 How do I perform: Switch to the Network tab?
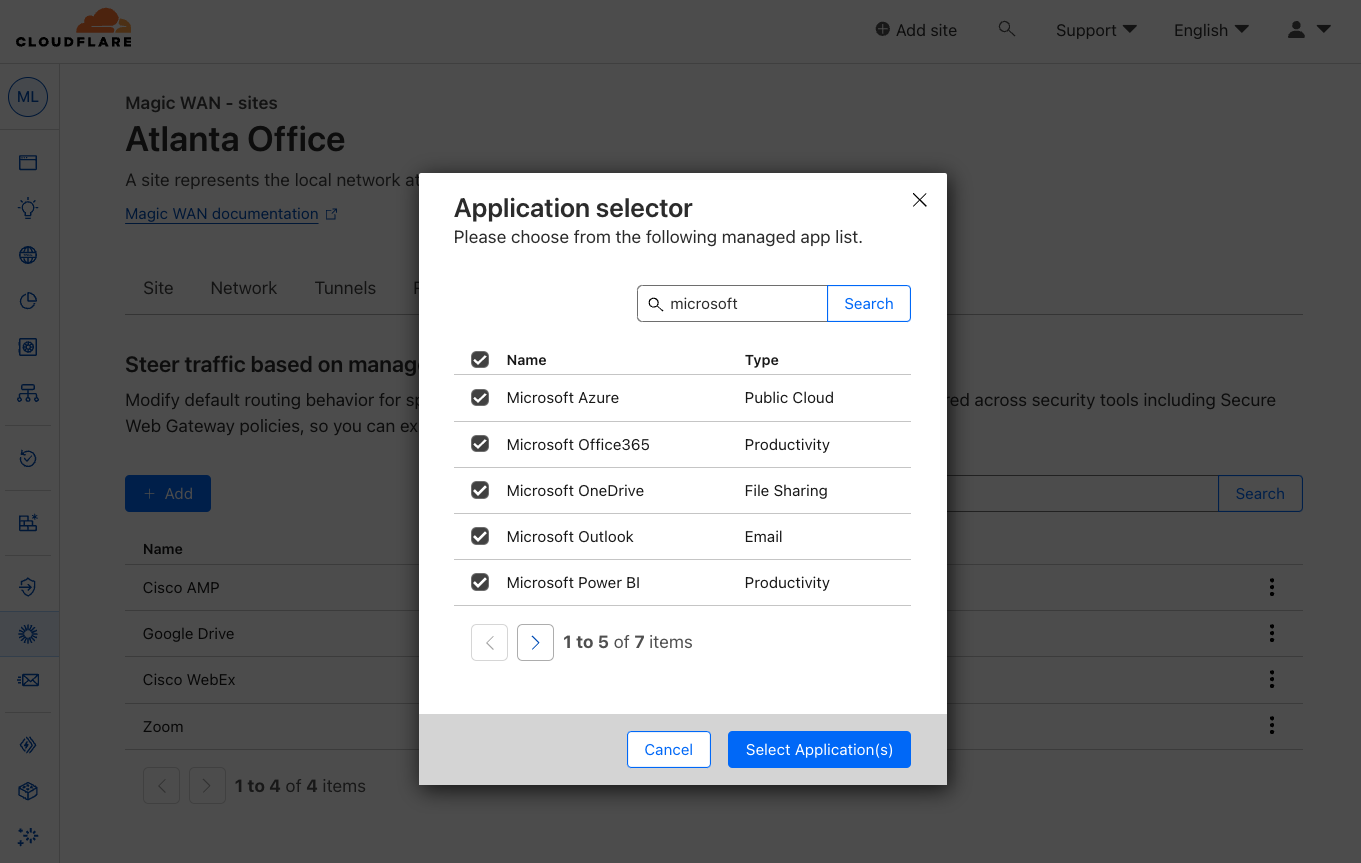pos(243,288)
